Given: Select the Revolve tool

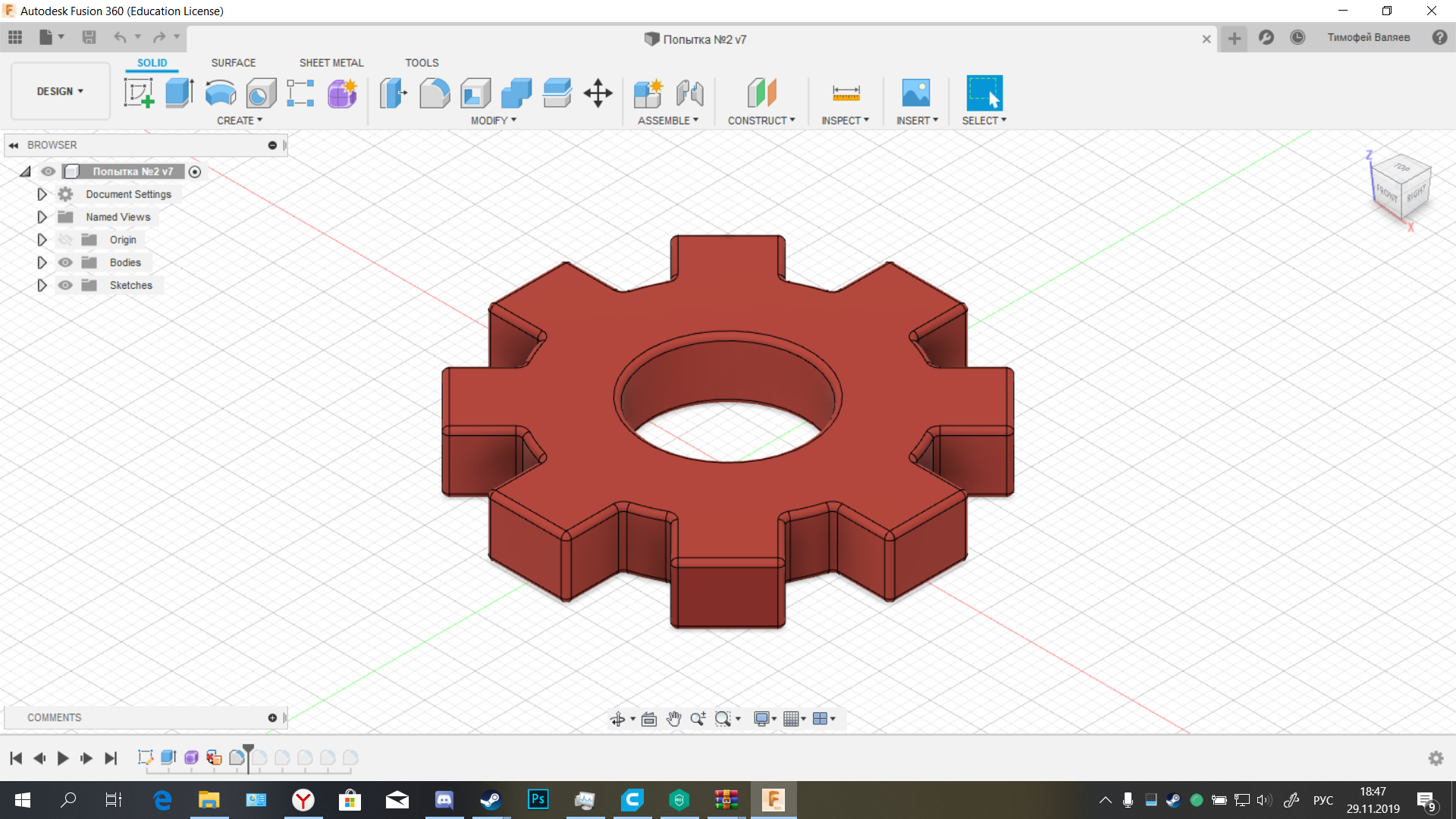Looking at the screenshot, I should coord(221,93).
